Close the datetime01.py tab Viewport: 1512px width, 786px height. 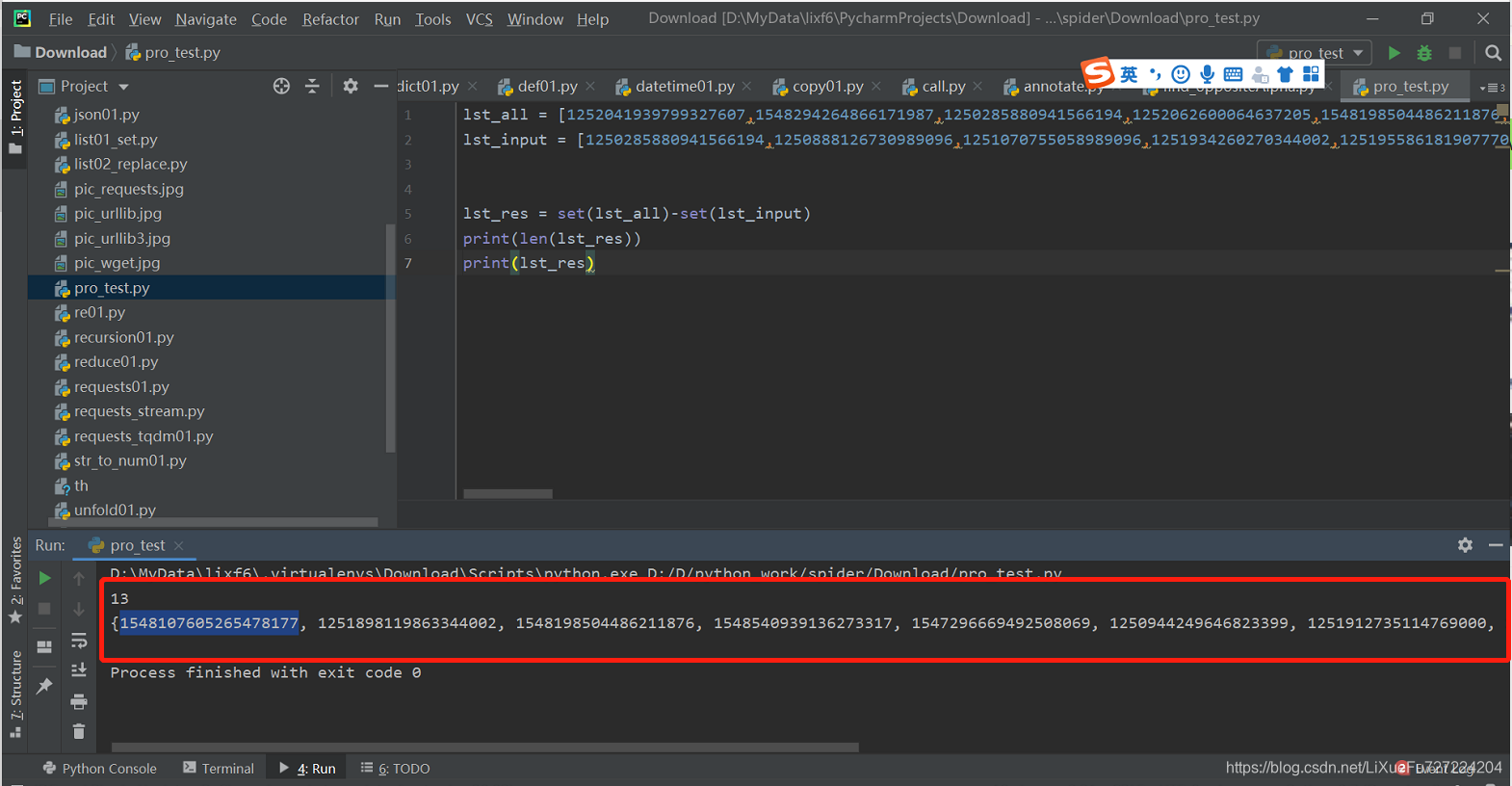[747, 87]
